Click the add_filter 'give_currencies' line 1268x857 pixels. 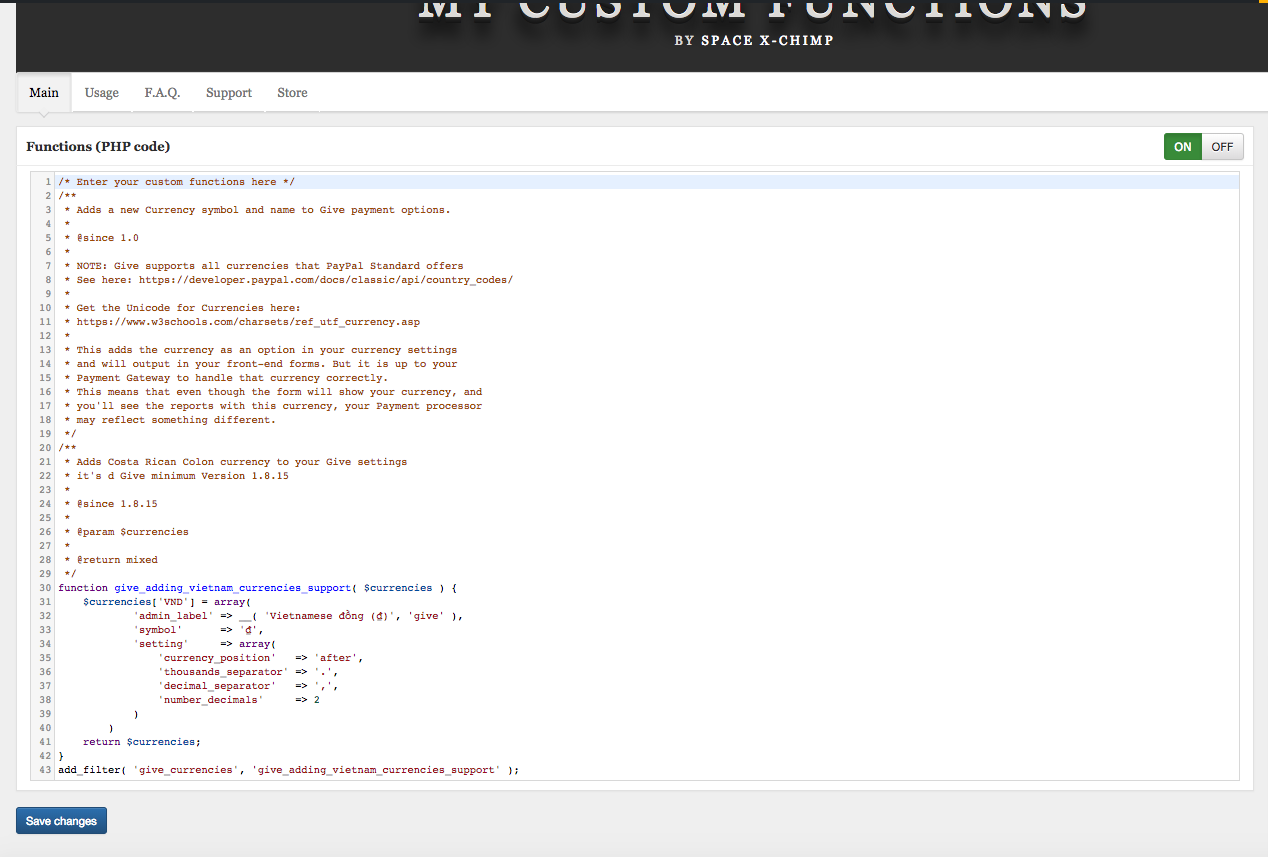point(289,770)
